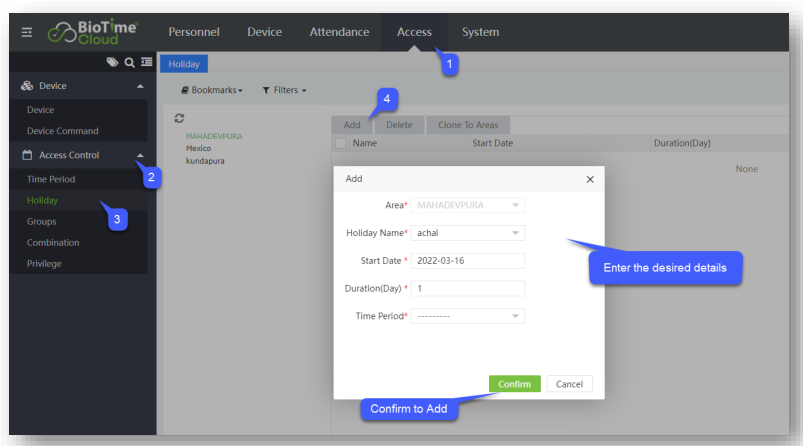
Task: Expand the Holiday Name dropdown
Action: tap(468, 233)
